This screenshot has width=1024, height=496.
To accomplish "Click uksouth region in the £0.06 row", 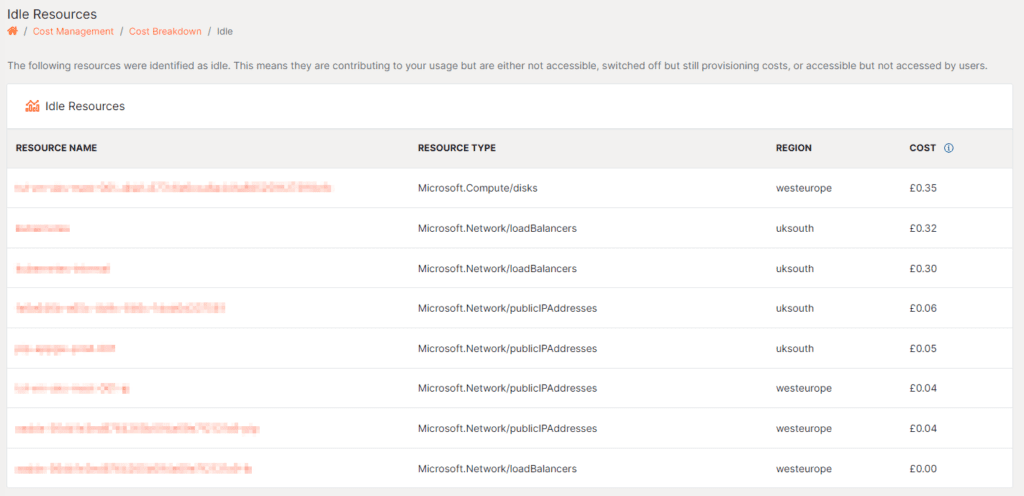I will [x=794, y=308].
